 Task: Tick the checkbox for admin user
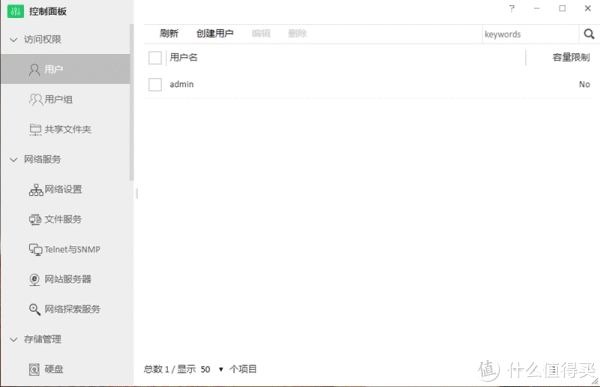point(155,85)
